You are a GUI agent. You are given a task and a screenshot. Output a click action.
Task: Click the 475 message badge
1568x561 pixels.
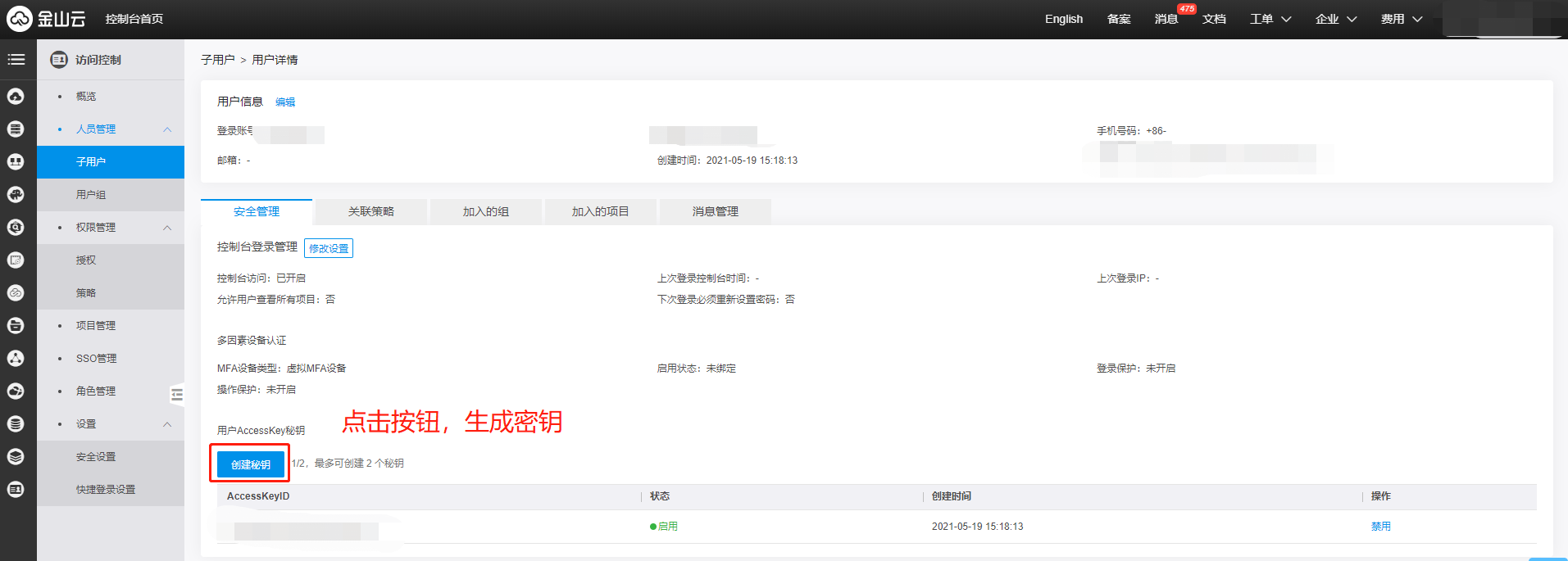[x=1187, y=9]
